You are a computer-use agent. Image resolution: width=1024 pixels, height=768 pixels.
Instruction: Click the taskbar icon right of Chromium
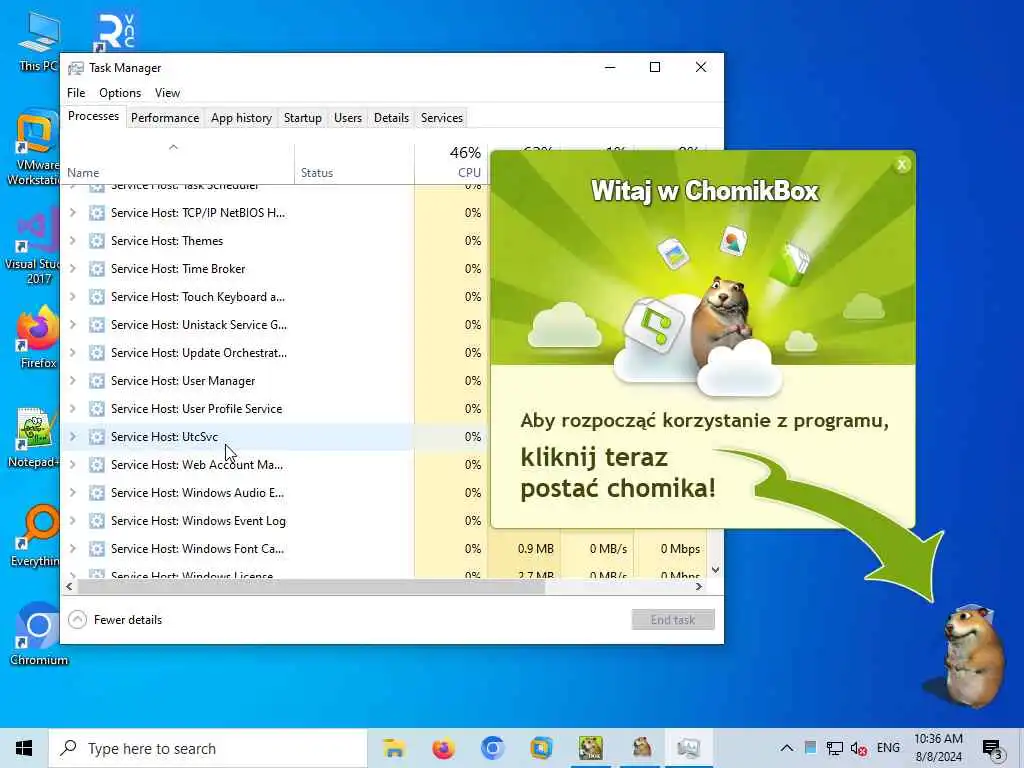(541, 748)
